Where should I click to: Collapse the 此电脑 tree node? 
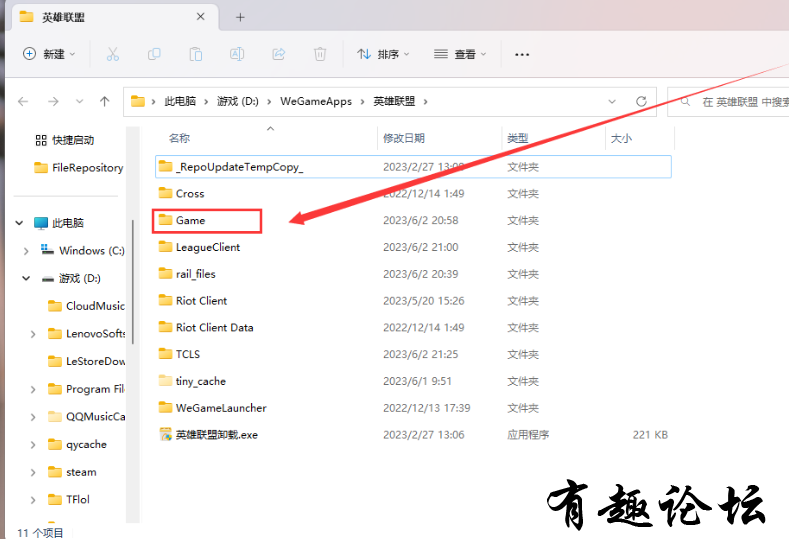point(19,223)
